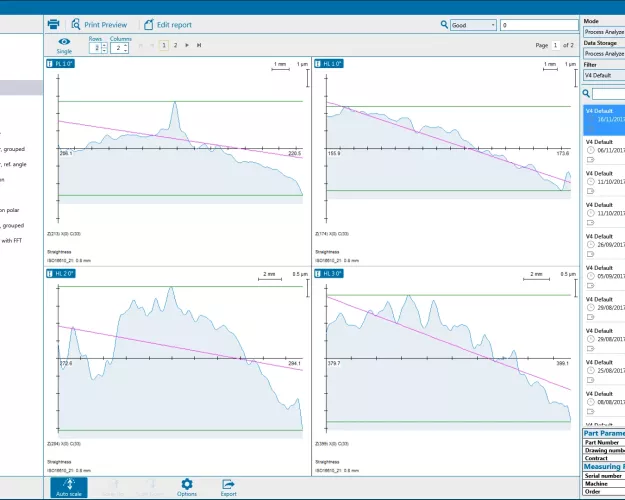Click the next page arrow
625x500 pixels.
point(186,45)
